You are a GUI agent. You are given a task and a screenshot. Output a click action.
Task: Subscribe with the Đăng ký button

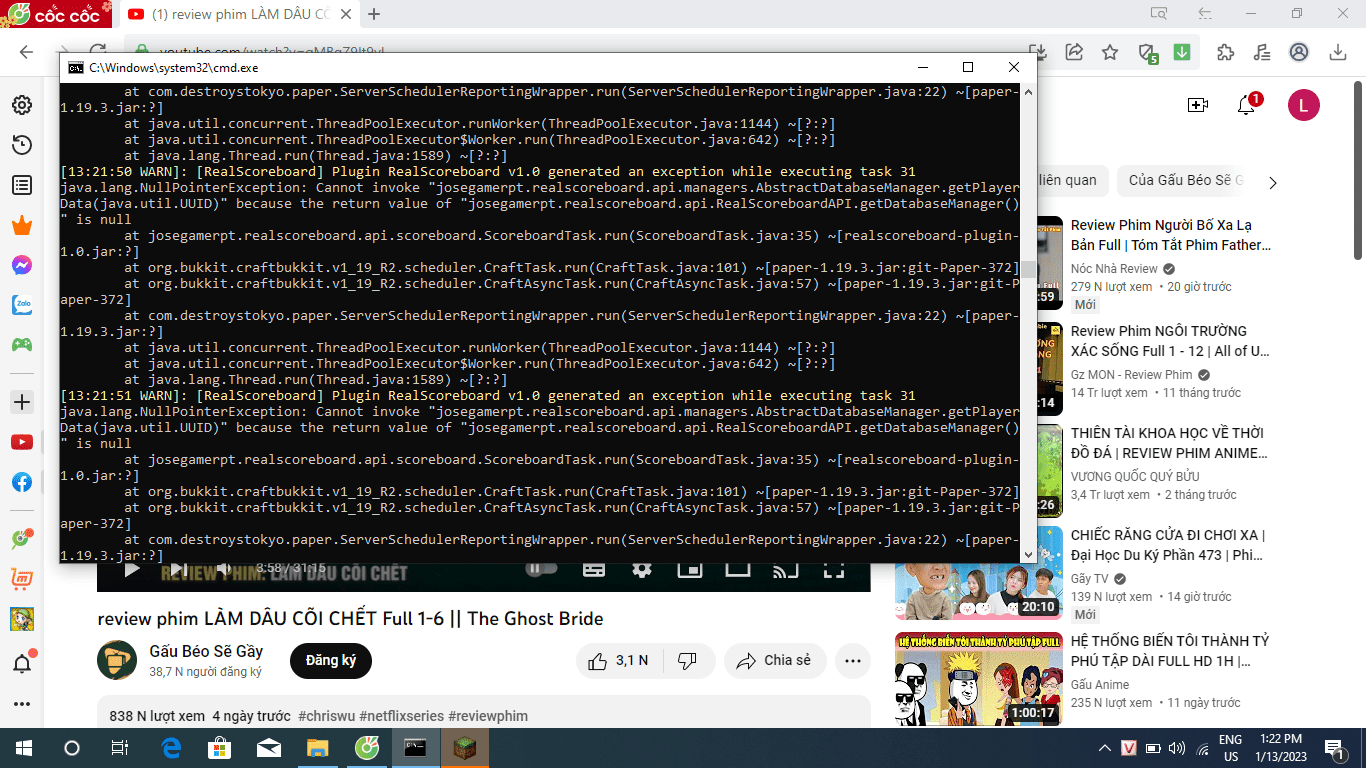[x=331, y=661]
